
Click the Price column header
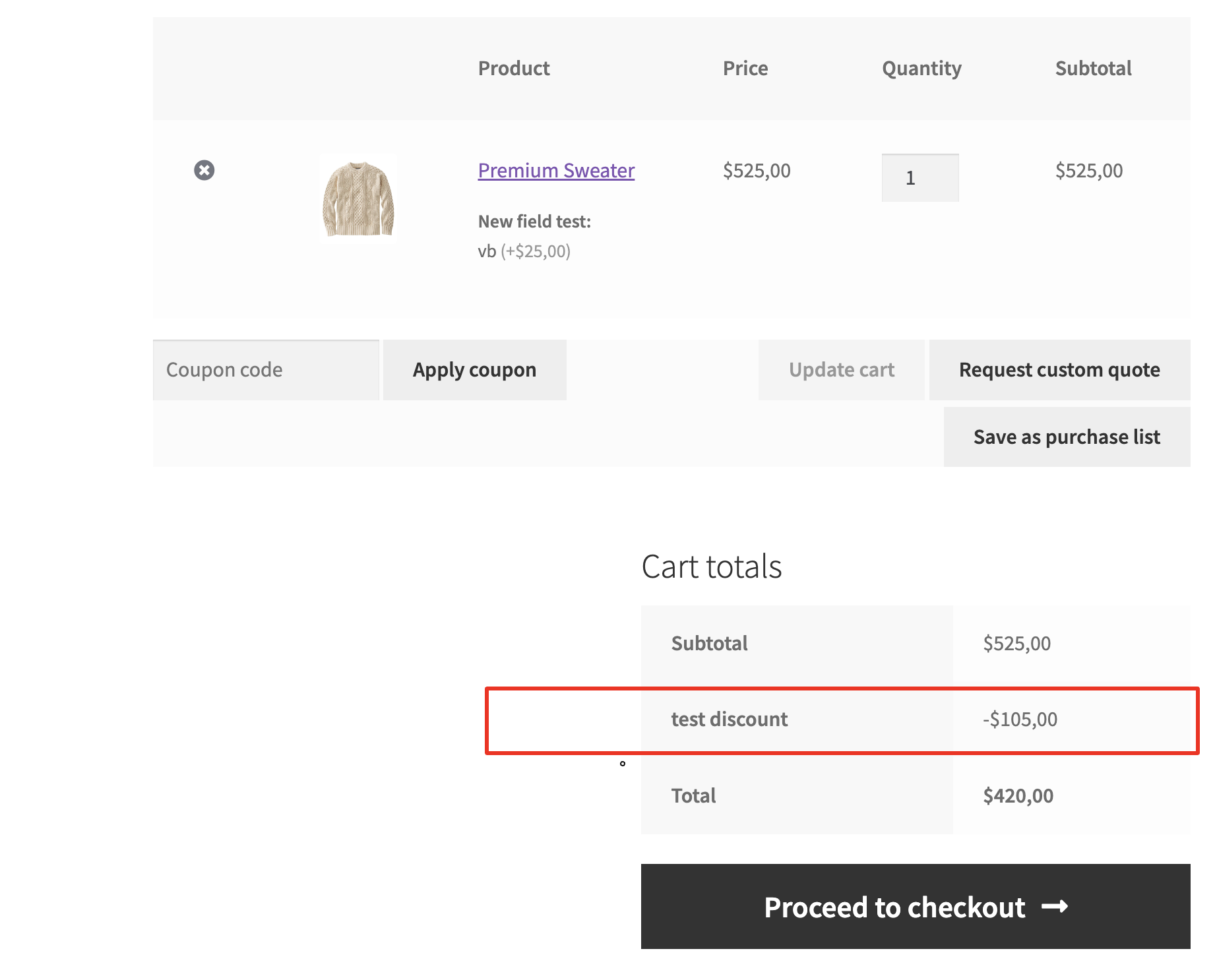tap(745, 69)
